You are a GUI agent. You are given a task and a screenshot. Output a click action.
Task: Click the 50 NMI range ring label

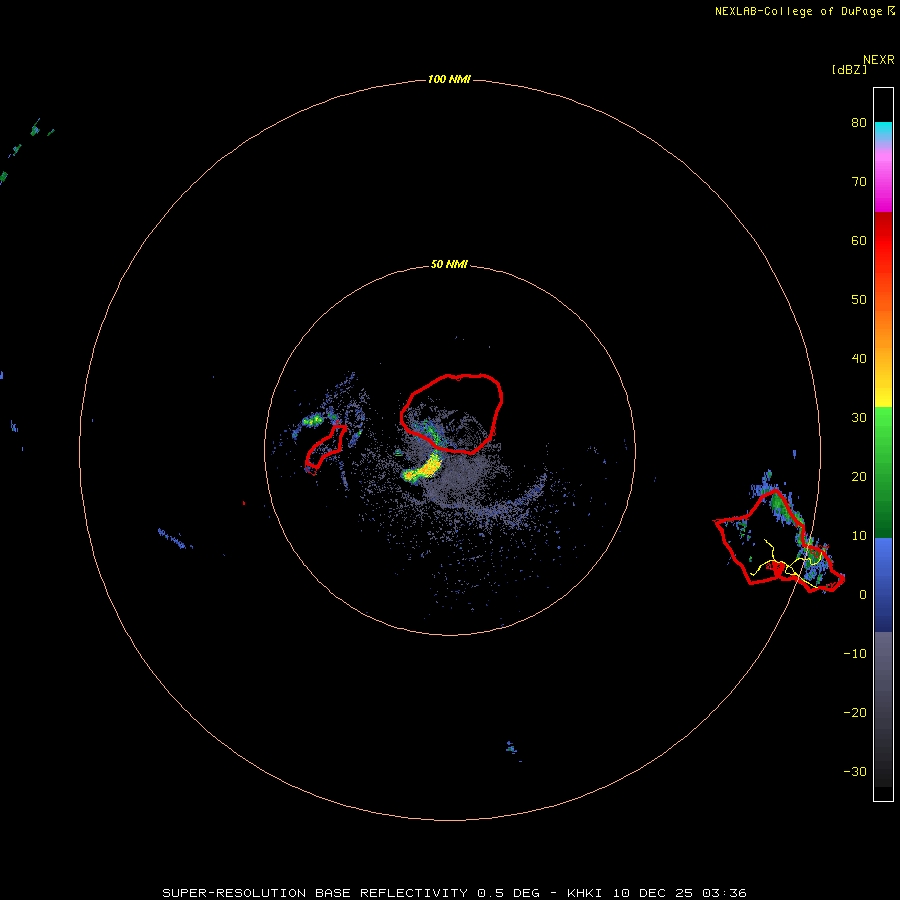coord(449,265)
